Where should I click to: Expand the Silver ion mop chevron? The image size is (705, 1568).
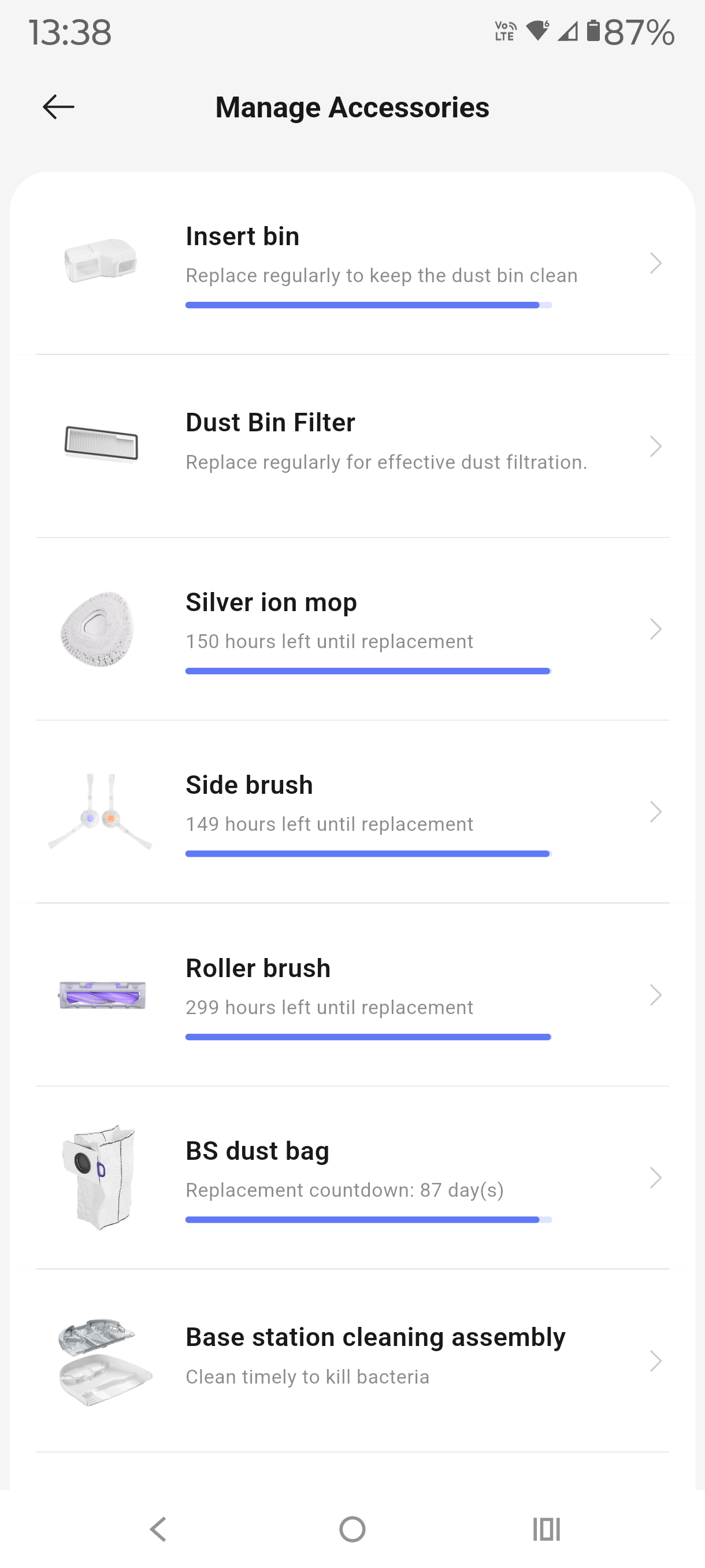655,629
